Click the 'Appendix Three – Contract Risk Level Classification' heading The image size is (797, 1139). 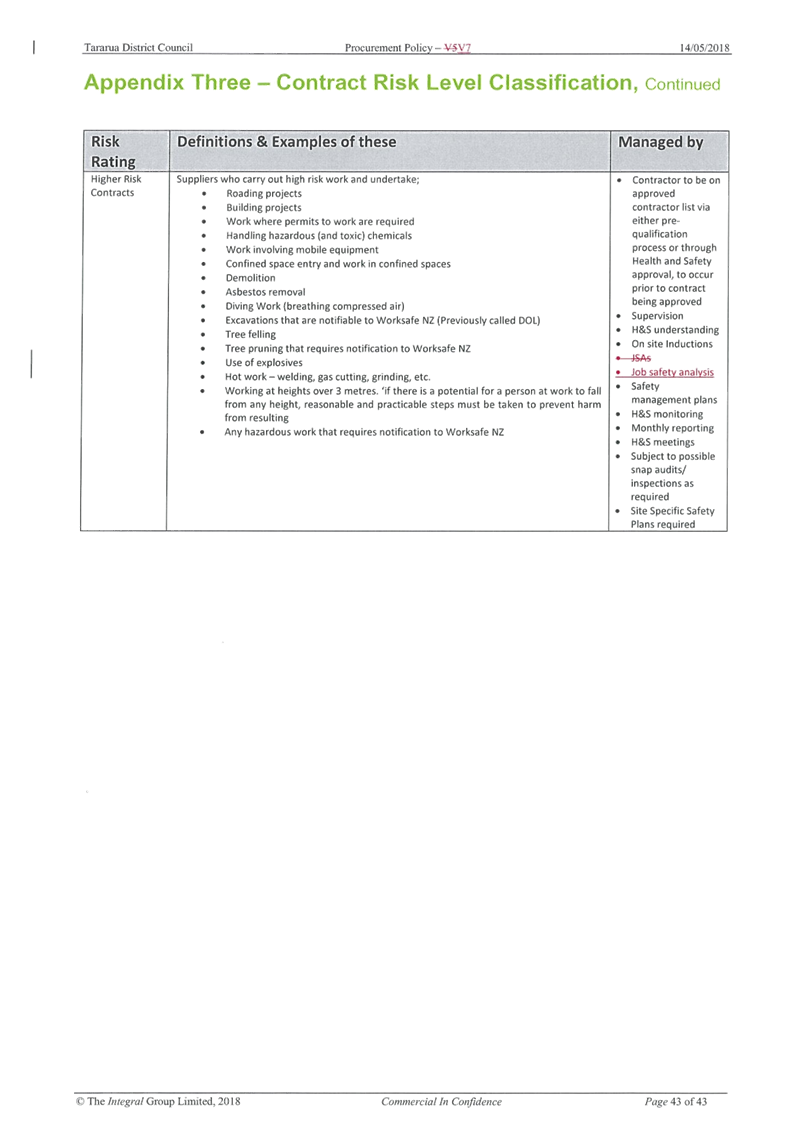click(x=361, y=82)
